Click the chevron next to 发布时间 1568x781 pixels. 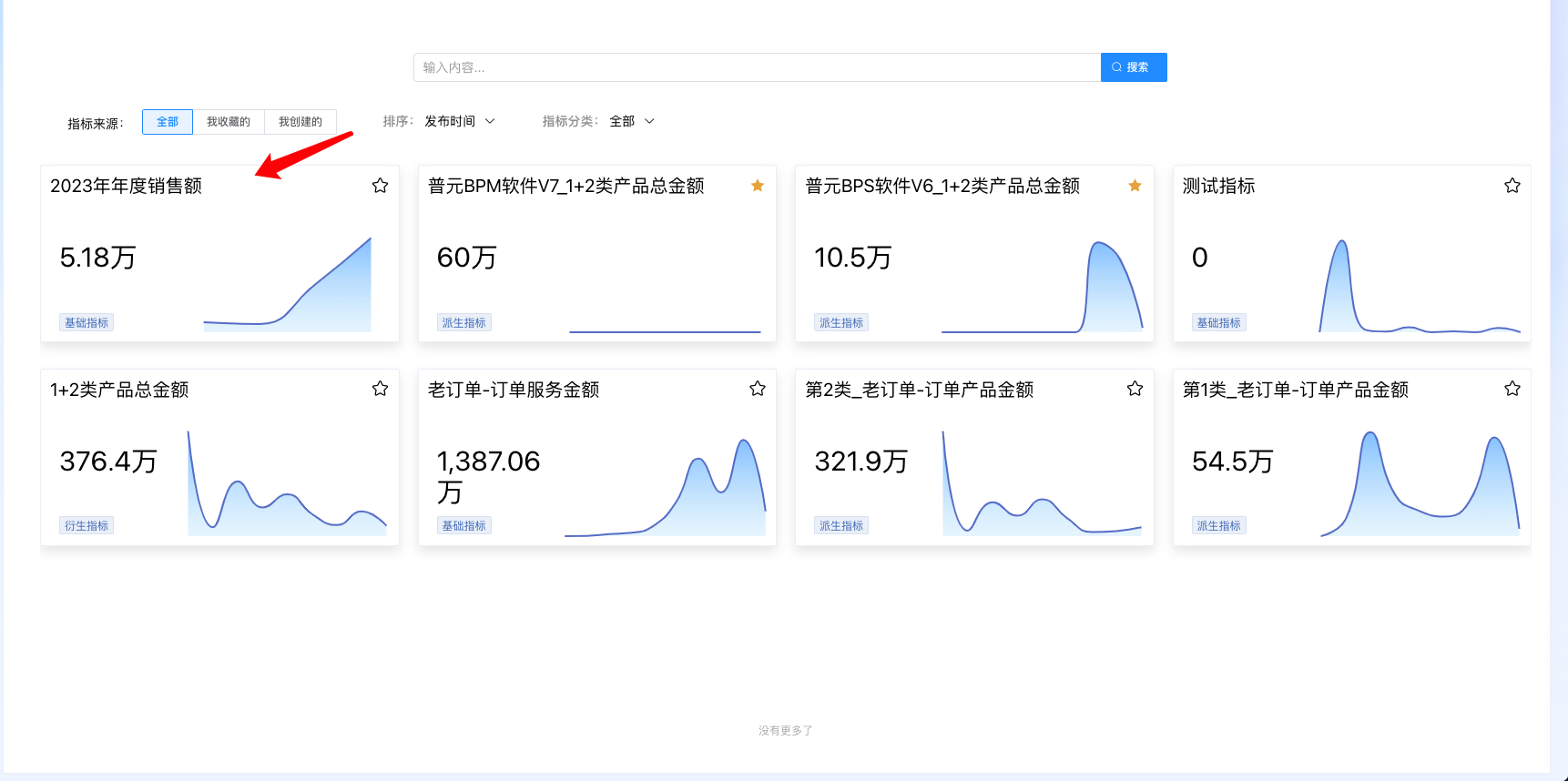[x=490, y=121]
